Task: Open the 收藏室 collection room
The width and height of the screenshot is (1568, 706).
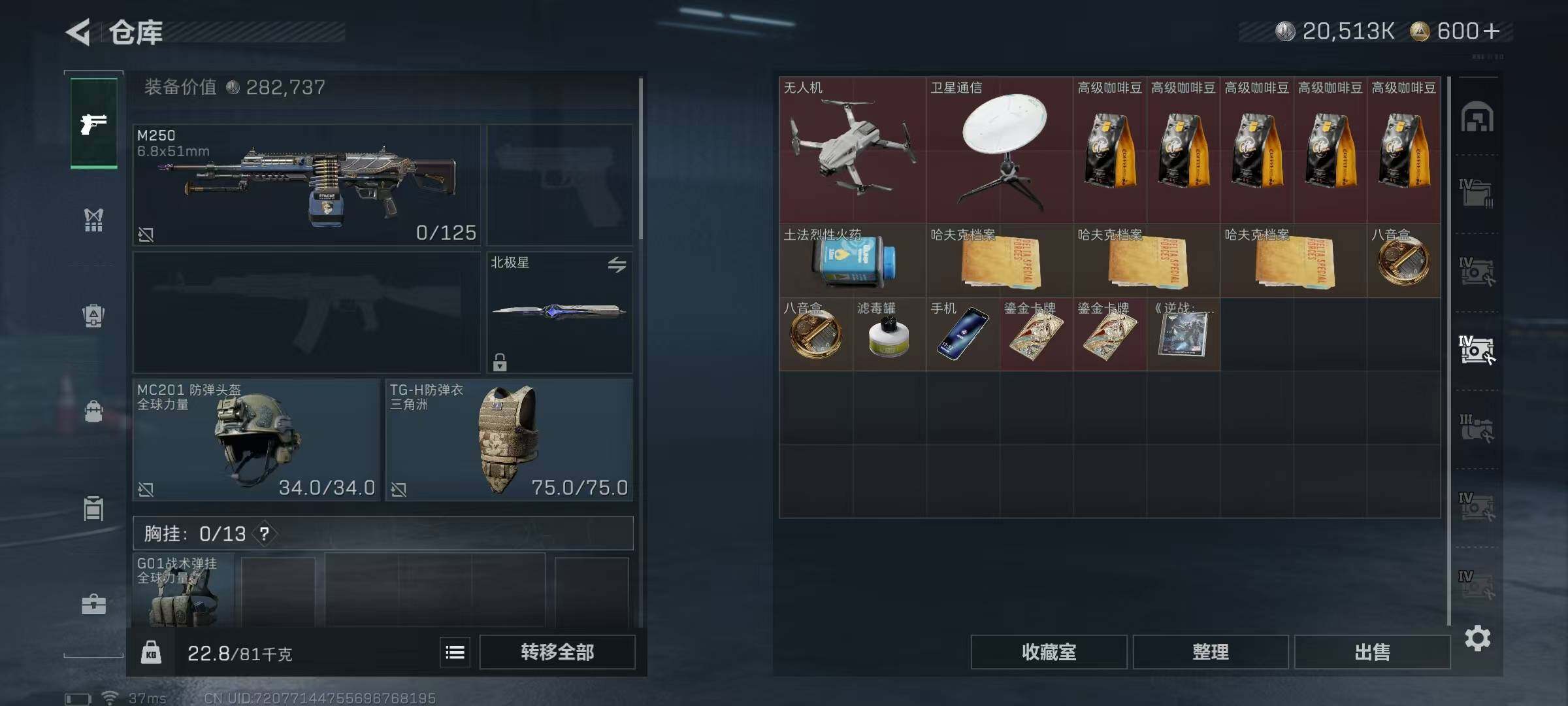Action: pyautogui.click(x=1049, y=652)
